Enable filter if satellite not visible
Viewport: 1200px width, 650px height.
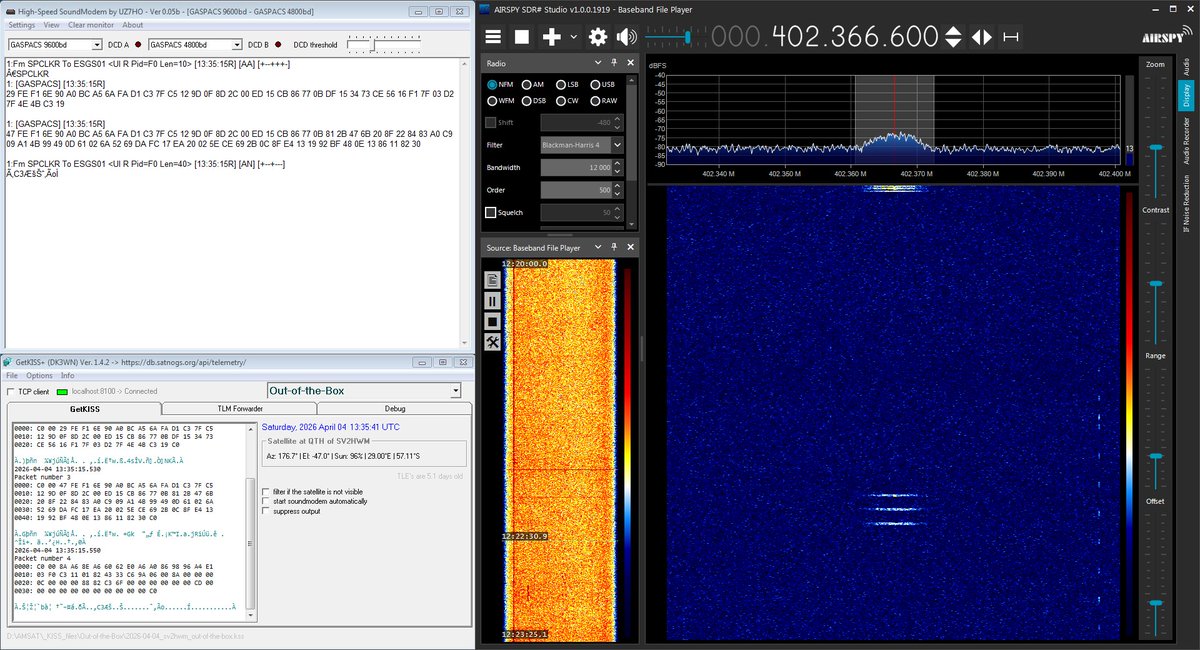[x=265, y=492]
